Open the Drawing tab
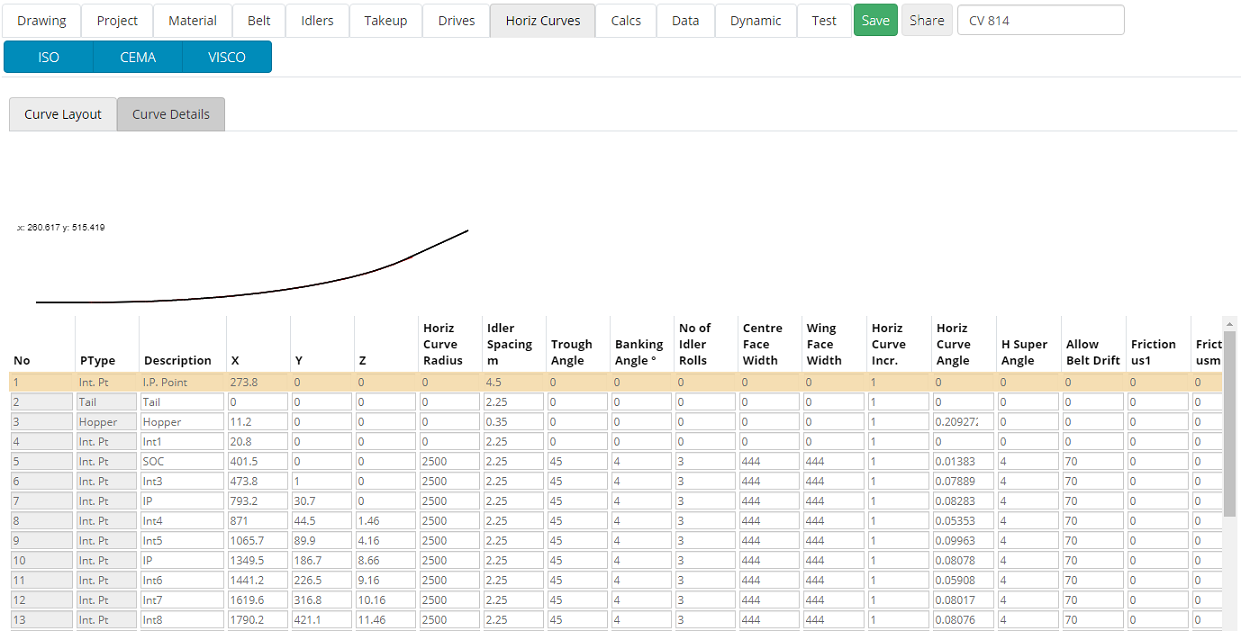1241x631 pixels. coord(42,20)
